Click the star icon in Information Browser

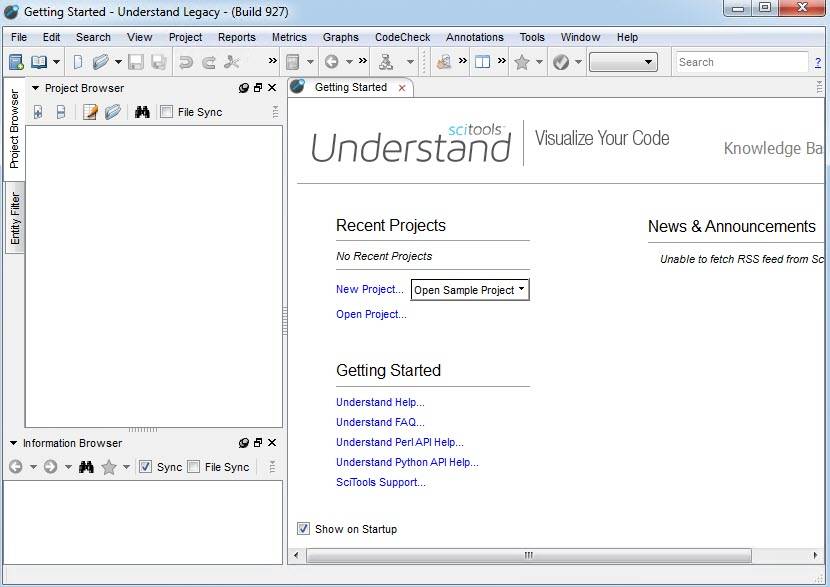tap(109, 466)
